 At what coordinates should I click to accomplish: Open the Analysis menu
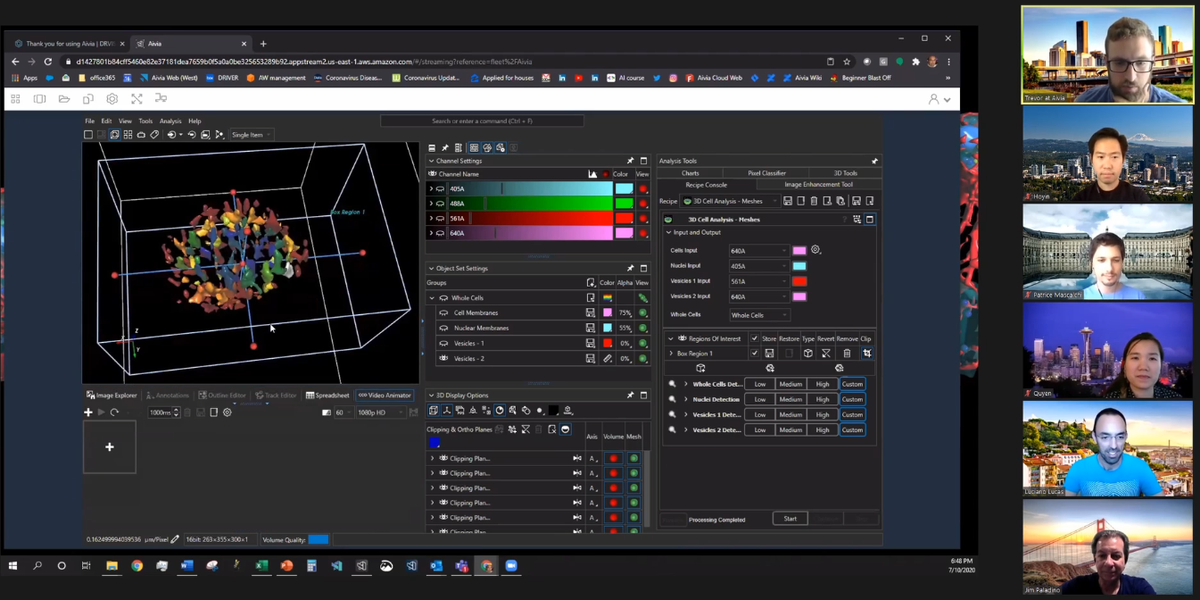tap(170, 121)
